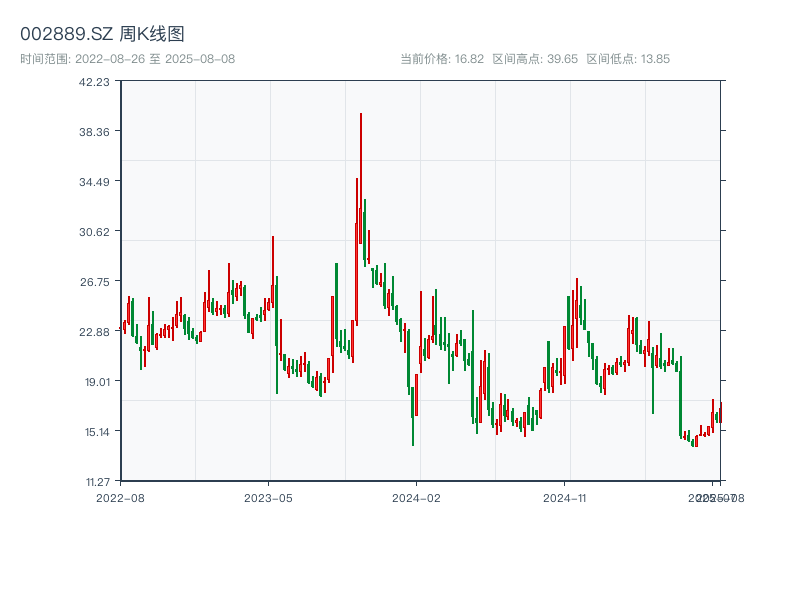Viewport: 800px width, 600px height.
Task: Click the y-axis label 38.36
Action: tap(94, 132)
